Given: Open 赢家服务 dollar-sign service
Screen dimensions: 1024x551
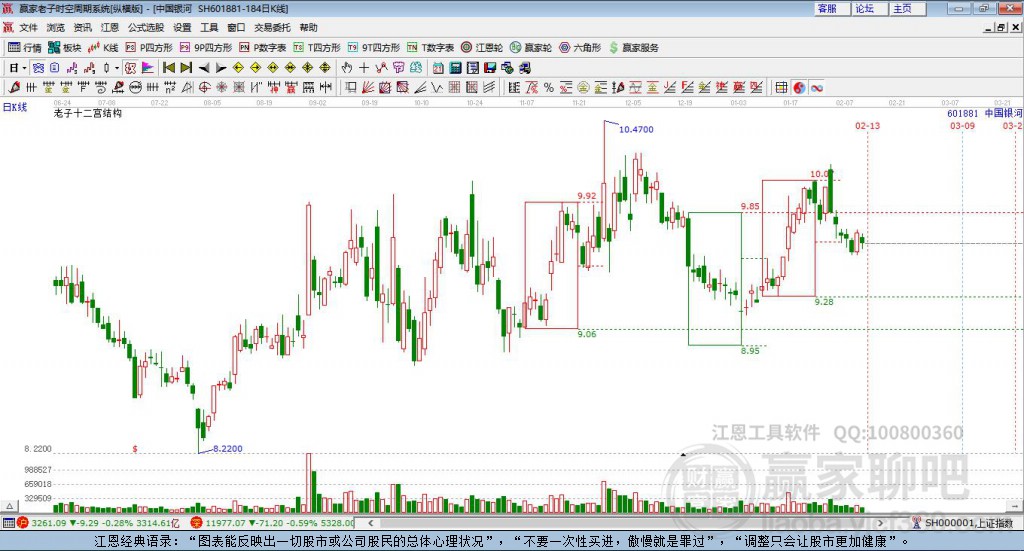Looking at the screenshot, I should 633,48.
